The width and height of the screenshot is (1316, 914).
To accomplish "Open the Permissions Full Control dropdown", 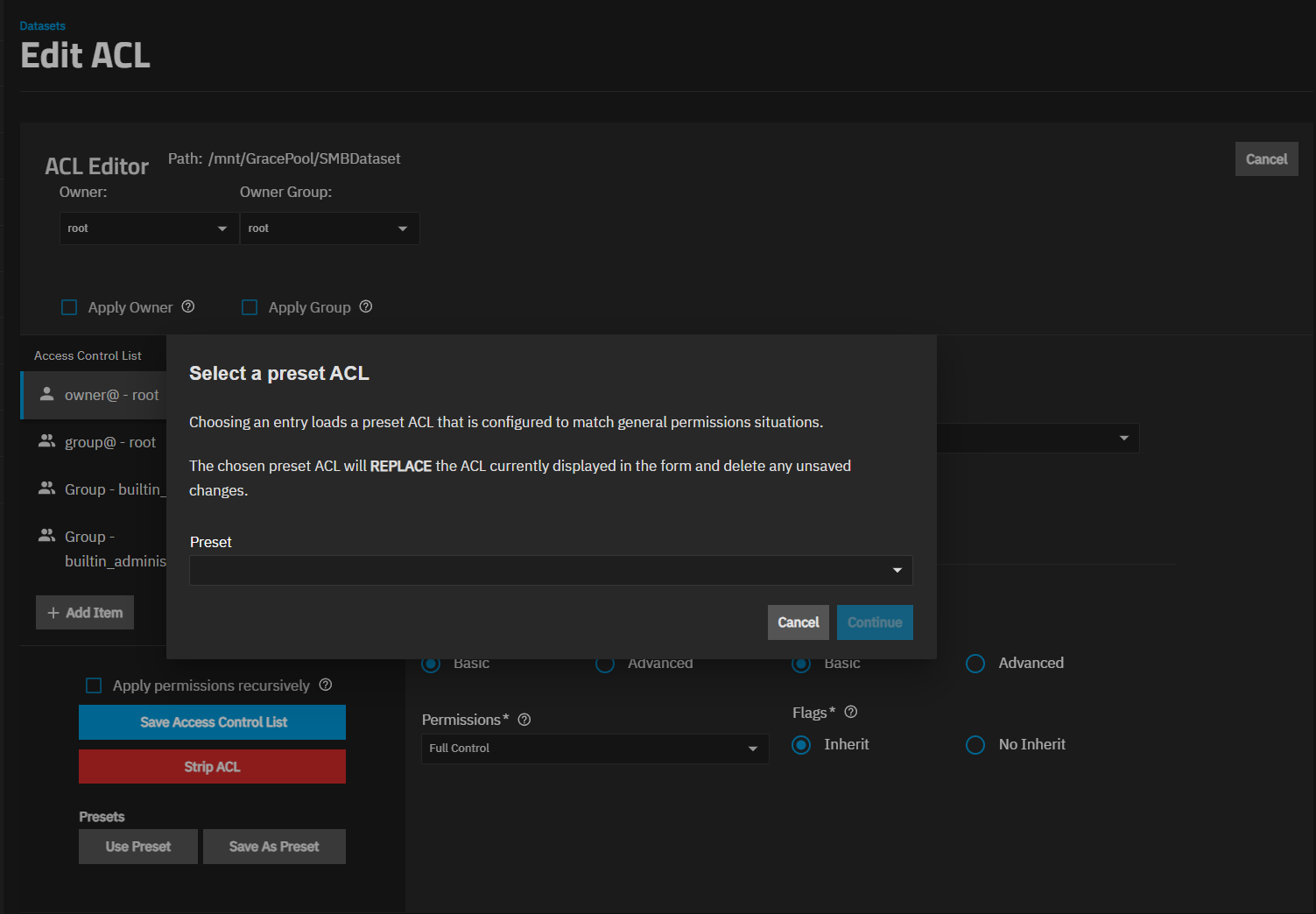I will [595, 749].
